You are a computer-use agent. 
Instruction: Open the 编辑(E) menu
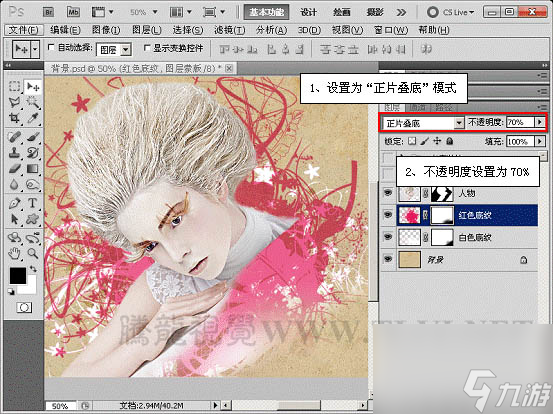click(x=65, y=30)
